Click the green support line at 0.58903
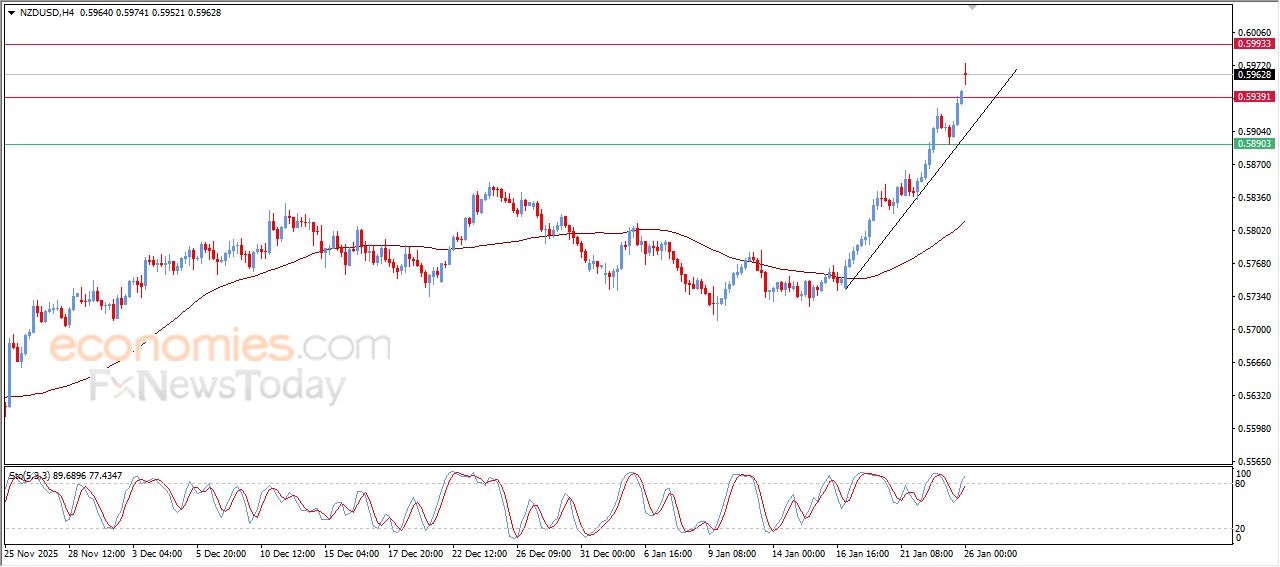 pos(616,144)
